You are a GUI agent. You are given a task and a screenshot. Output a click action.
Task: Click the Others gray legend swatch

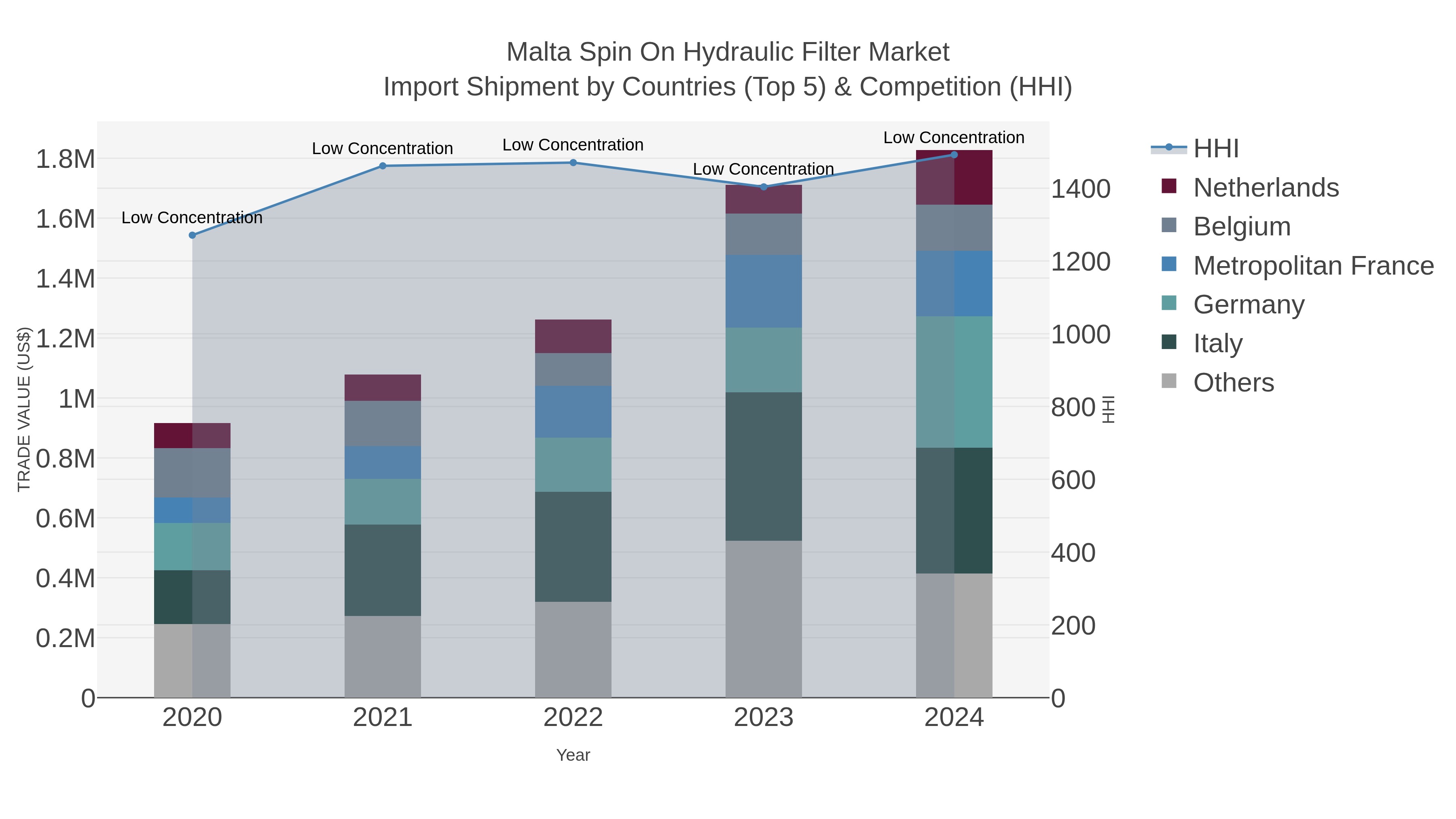click(1169, 381)
